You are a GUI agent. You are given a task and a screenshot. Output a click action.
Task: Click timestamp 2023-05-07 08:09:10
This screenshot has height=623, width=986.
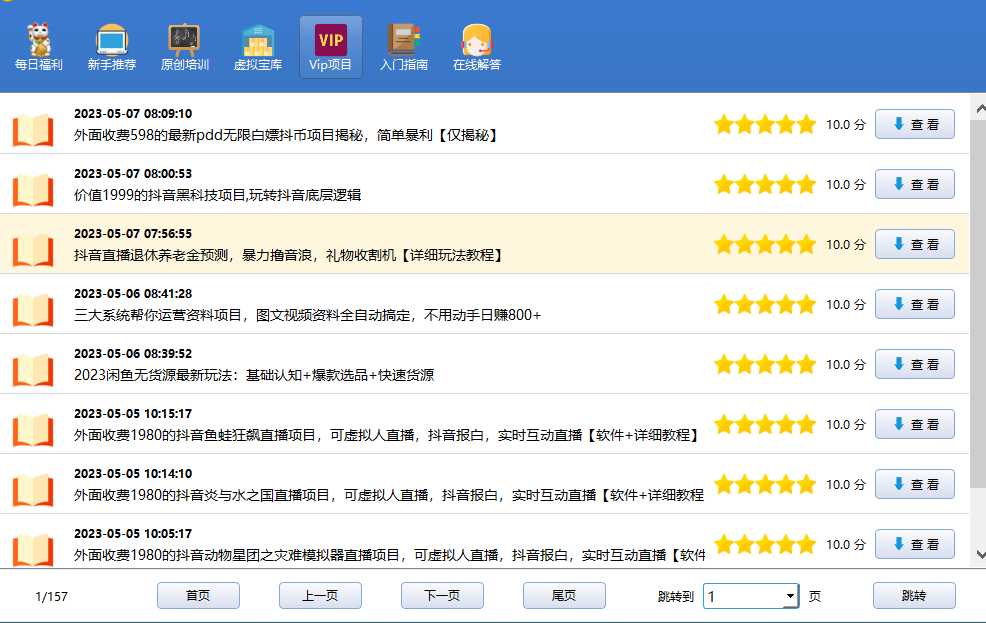tap(133, 114)
